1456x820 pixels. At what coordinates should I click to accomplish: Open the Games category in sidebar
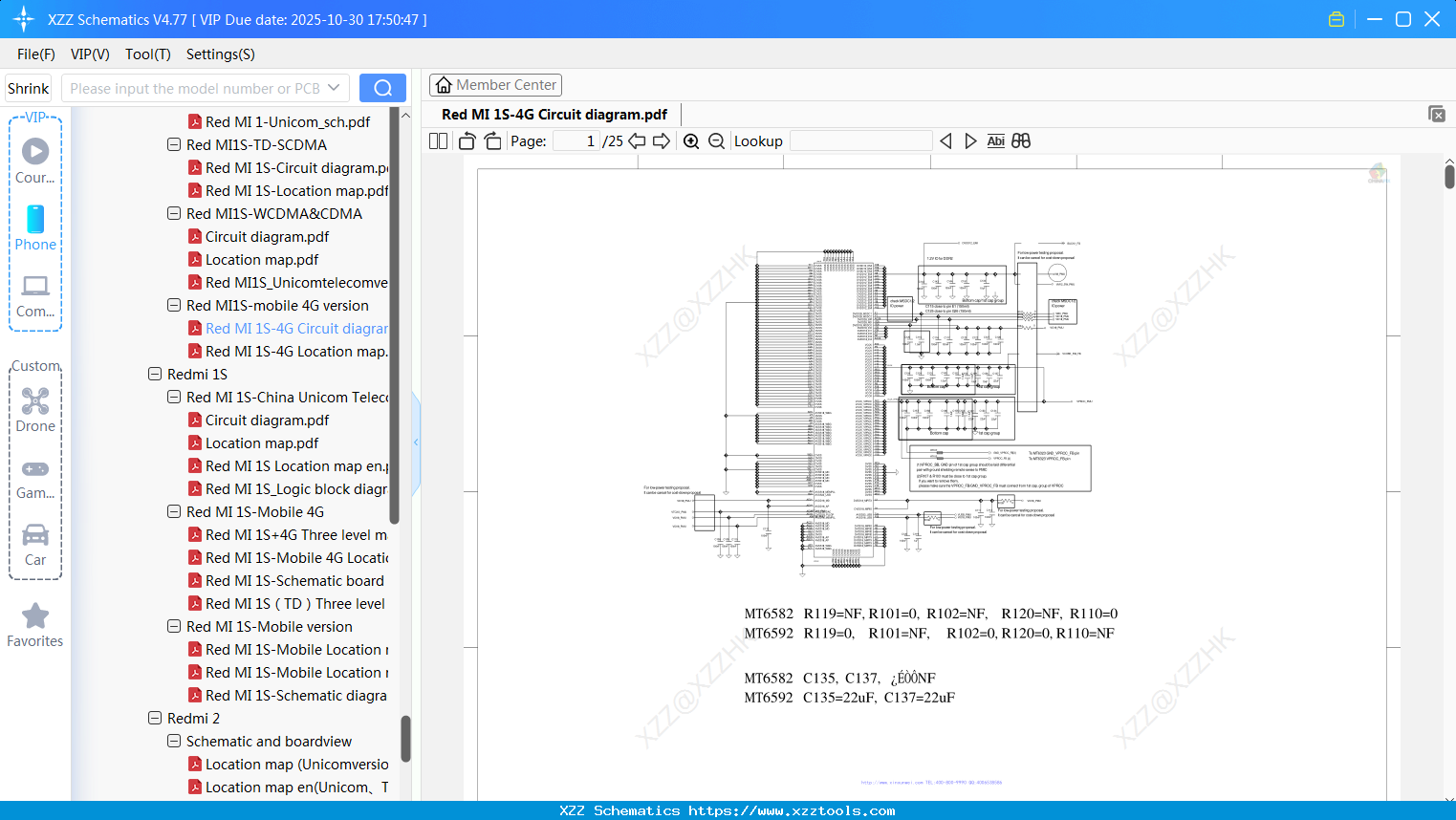pyautogui.click(x=35, y=468)
